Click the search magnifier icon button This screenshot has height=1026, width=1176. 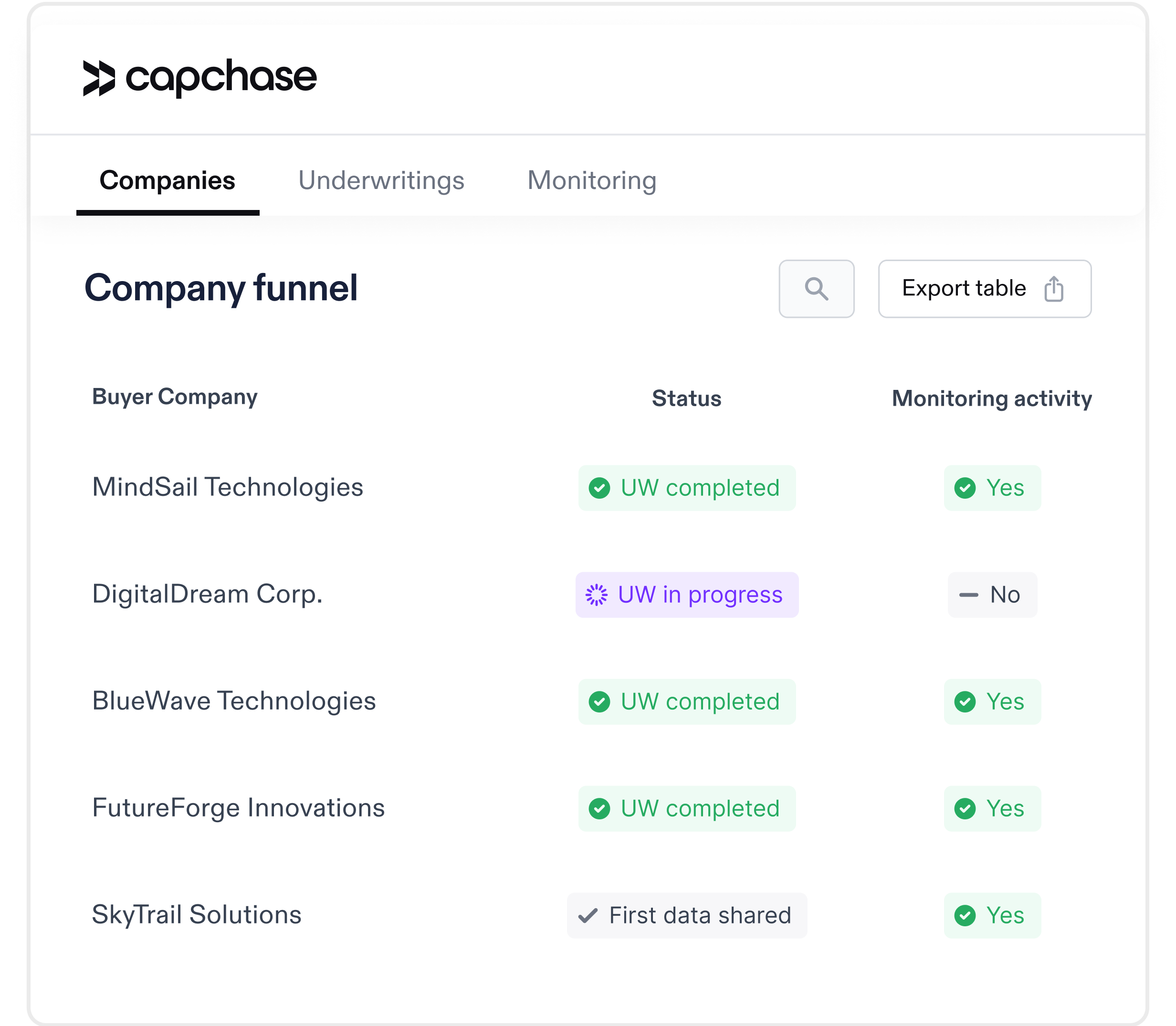pyautogui.click(x=816, y=289)
